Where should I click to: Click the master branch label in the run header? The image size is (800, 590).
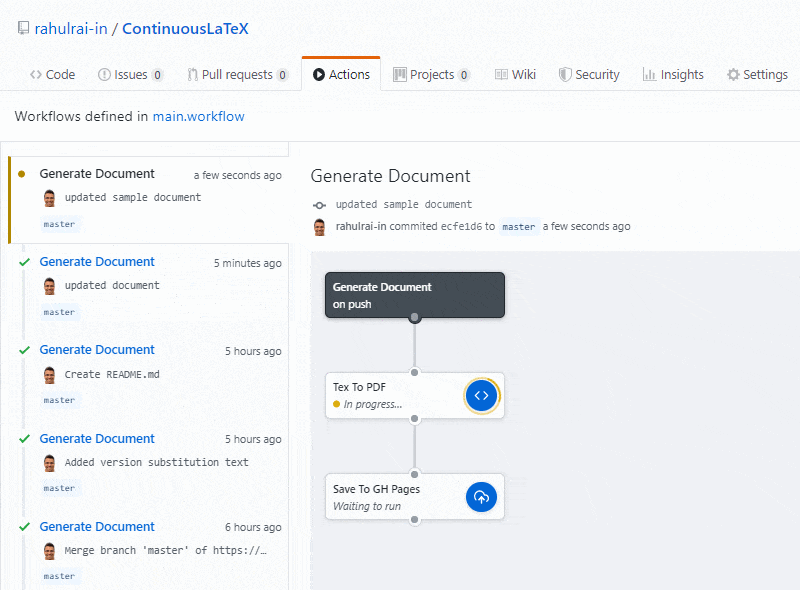pyautogui.click(x=518, y=227)
